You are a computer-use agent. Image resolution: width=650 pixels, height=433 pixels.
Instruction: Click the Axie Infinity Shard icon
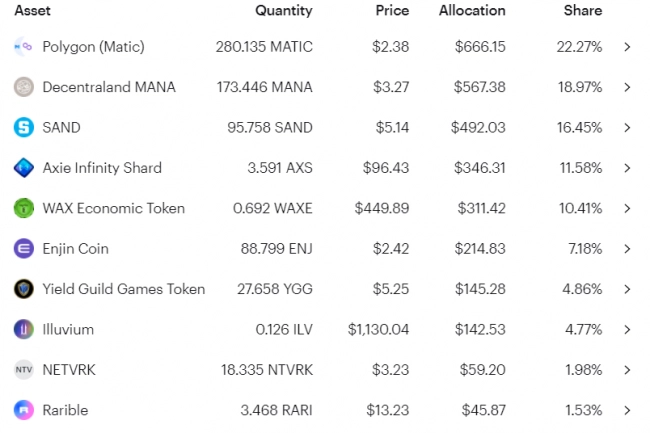24,168
